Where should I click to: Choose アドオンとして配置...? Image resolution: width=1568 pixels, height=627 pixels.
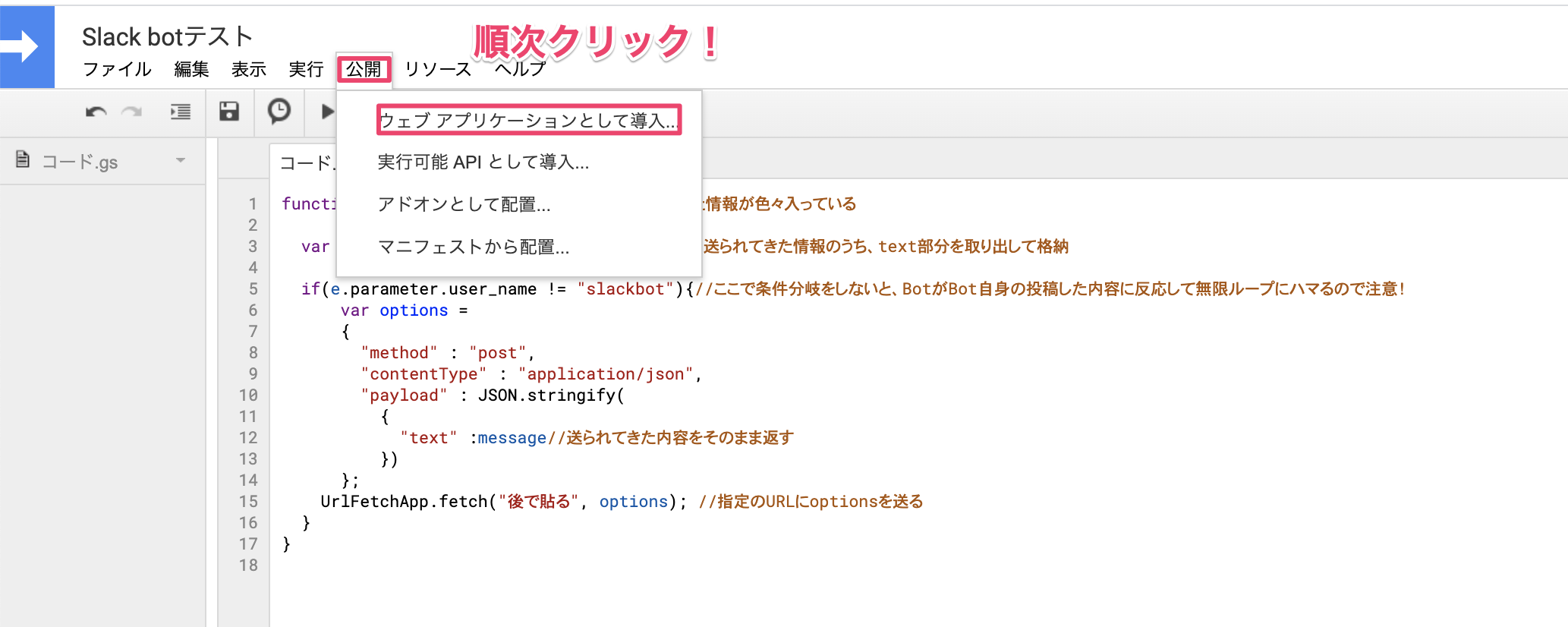[x=518, y=204]
